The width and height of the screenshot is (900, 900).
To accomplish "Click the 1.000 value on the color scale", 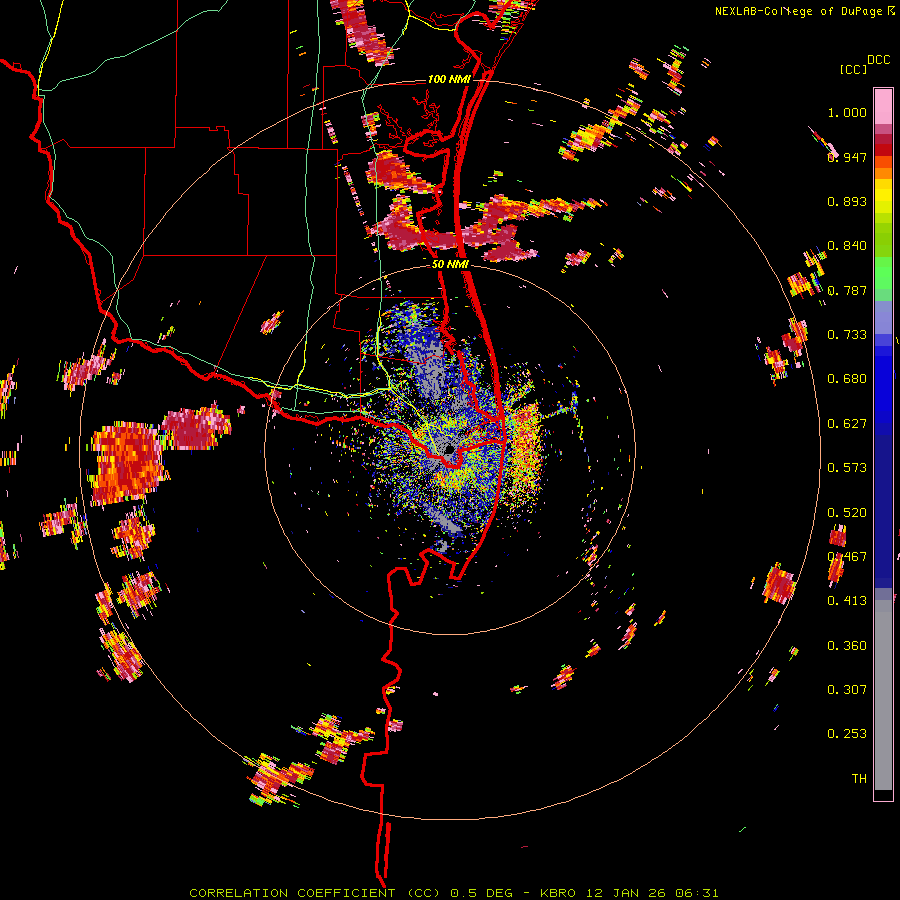I will click(x=847, y=112).
